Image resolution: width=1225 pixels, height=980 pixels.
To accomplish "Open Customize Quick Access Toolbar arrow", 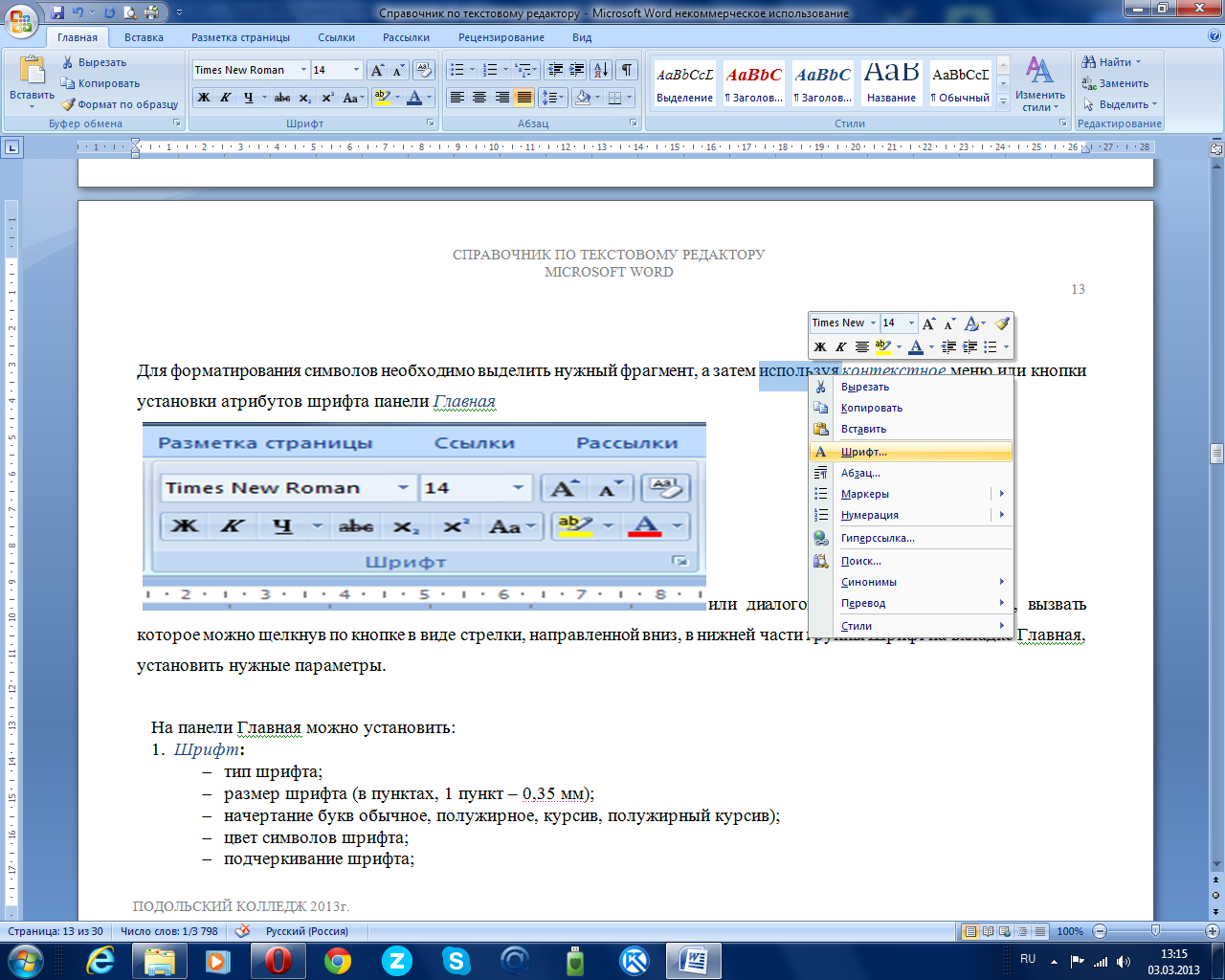I will click(179, 13).
